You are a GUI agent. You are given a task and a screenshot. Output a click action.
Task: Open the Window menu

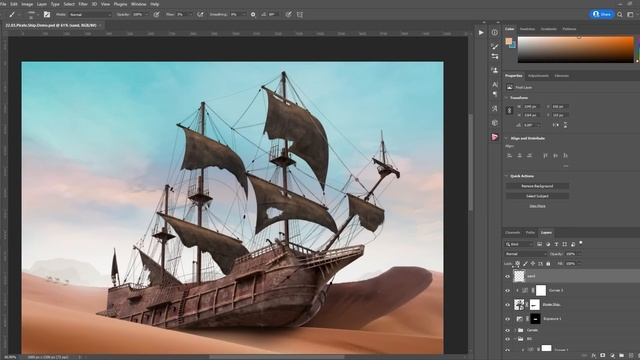click(138, 4)
